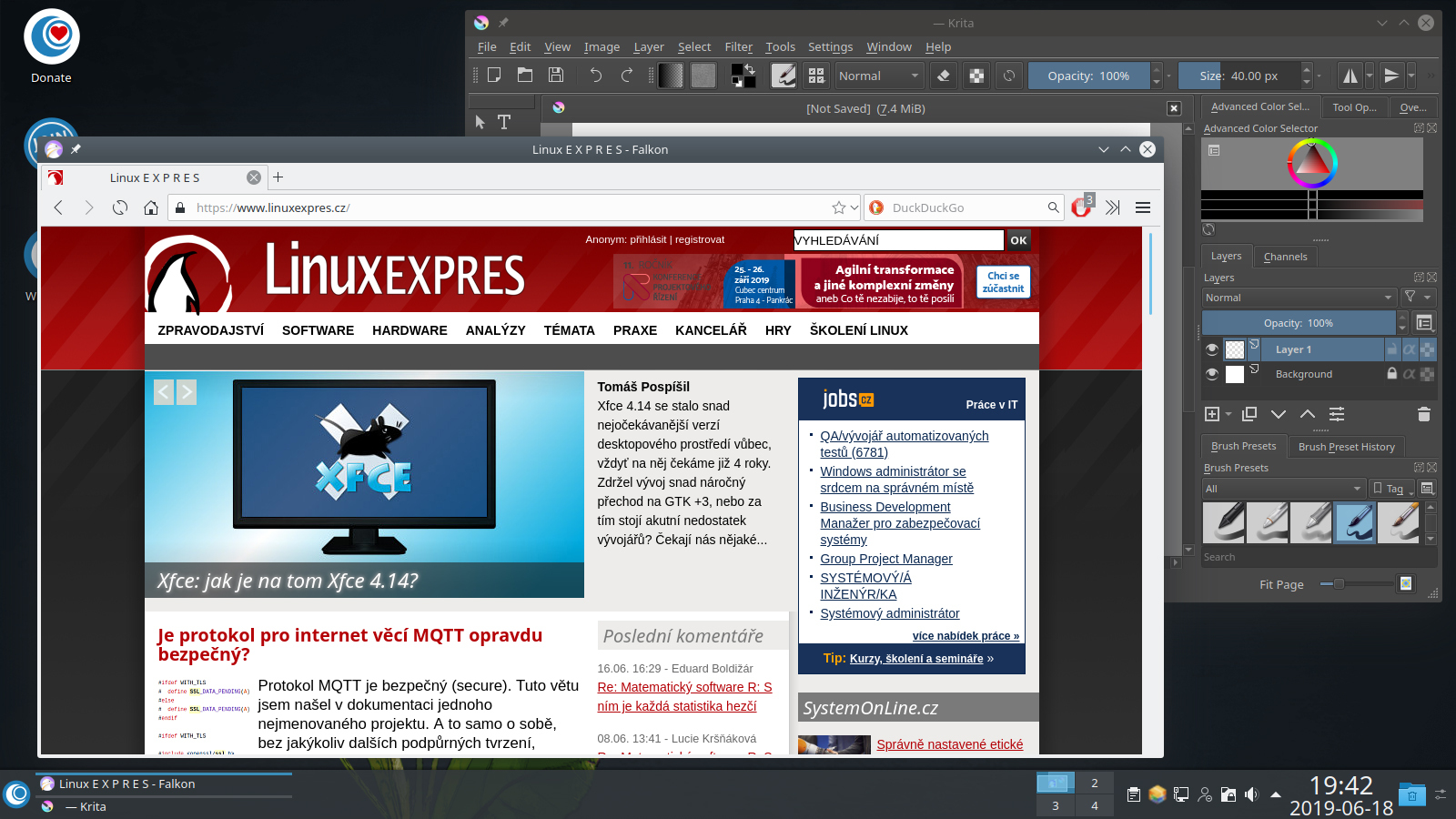Adjust the Krita brush Opacity slider
The height and width of the screenshot is (819, 1456).
pyautogui.click(x=1089, y=76)
